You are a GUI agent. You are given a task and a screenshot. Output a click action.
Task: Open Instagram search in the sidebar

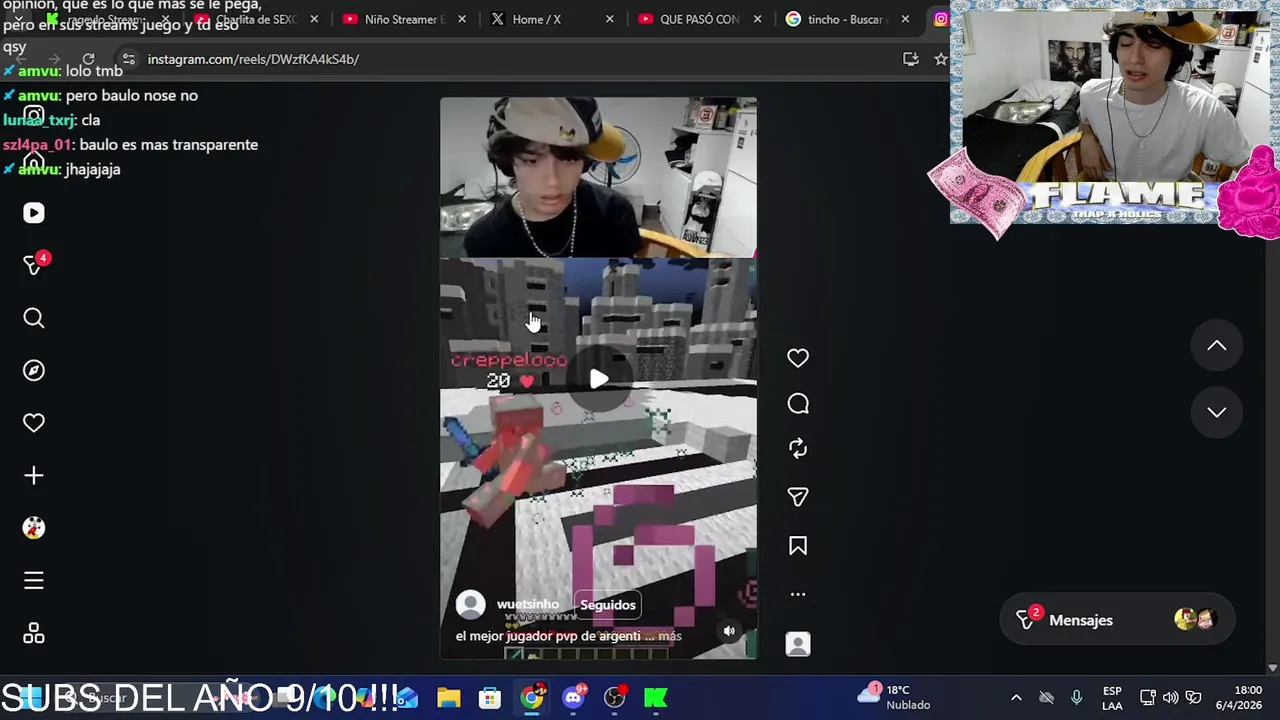coord(34,318)
